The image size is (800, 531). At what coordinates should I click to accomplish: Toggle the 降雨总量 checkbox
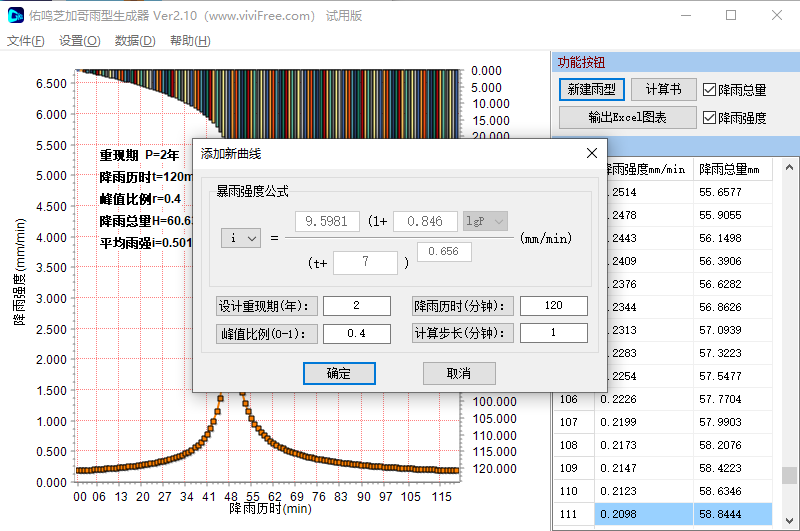(x=709, y=90)
